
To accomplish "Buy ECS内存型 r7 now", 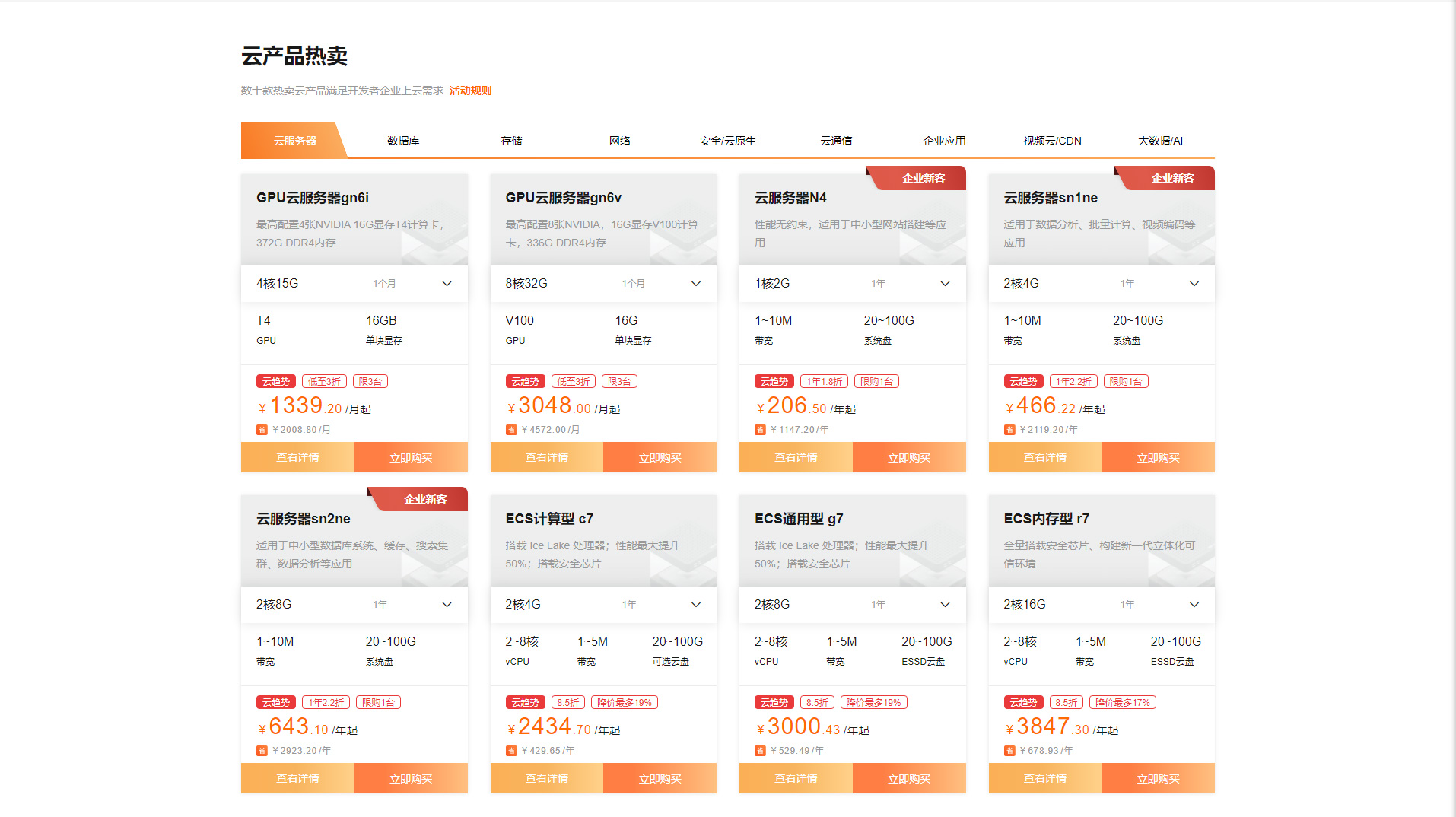I will click(x=1159, y=778).
